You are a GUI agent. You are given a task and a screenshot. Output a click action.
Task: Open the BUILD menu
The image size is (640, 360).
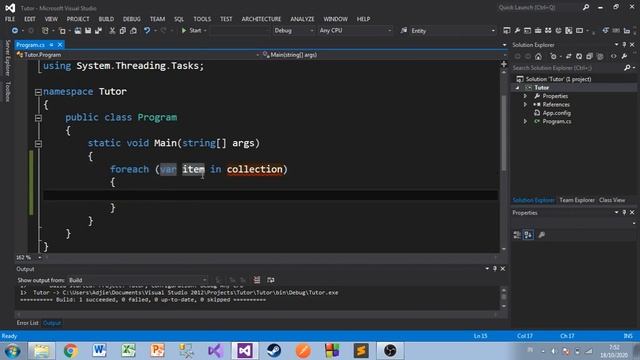pyautogui.click(x=106, y=19)
